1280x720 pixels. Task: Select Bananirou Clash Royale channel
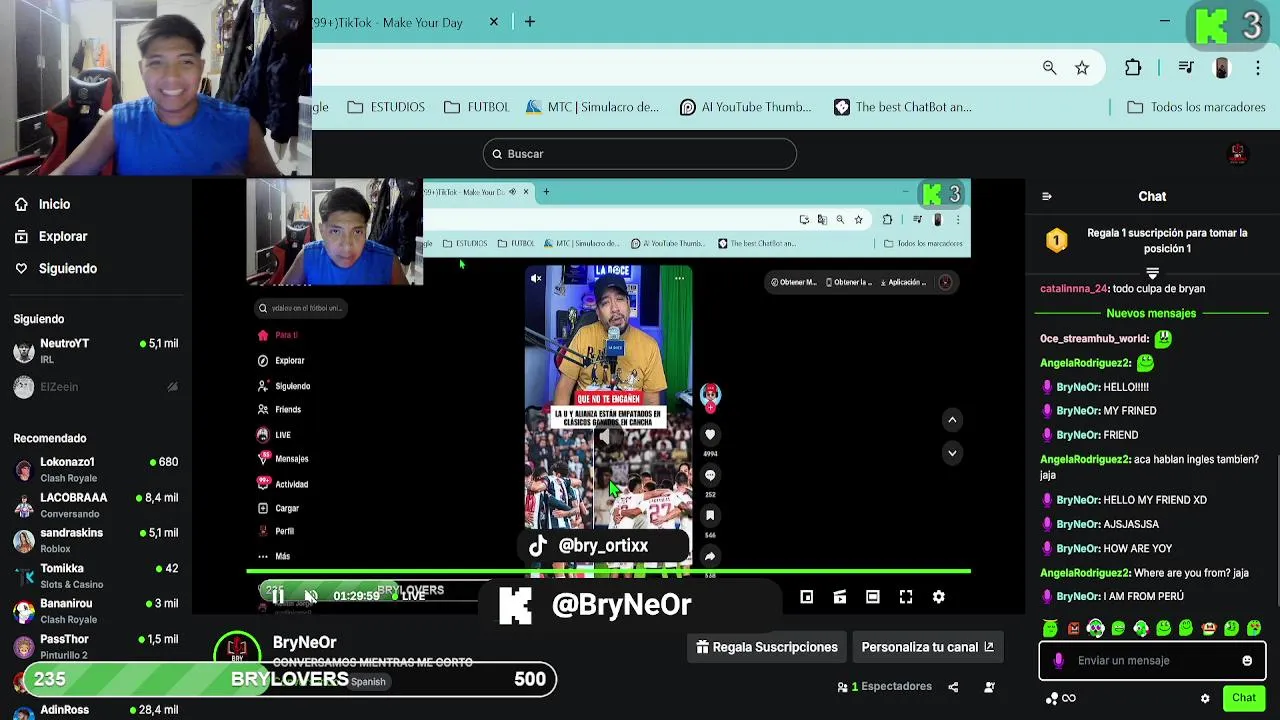point(96,611)
